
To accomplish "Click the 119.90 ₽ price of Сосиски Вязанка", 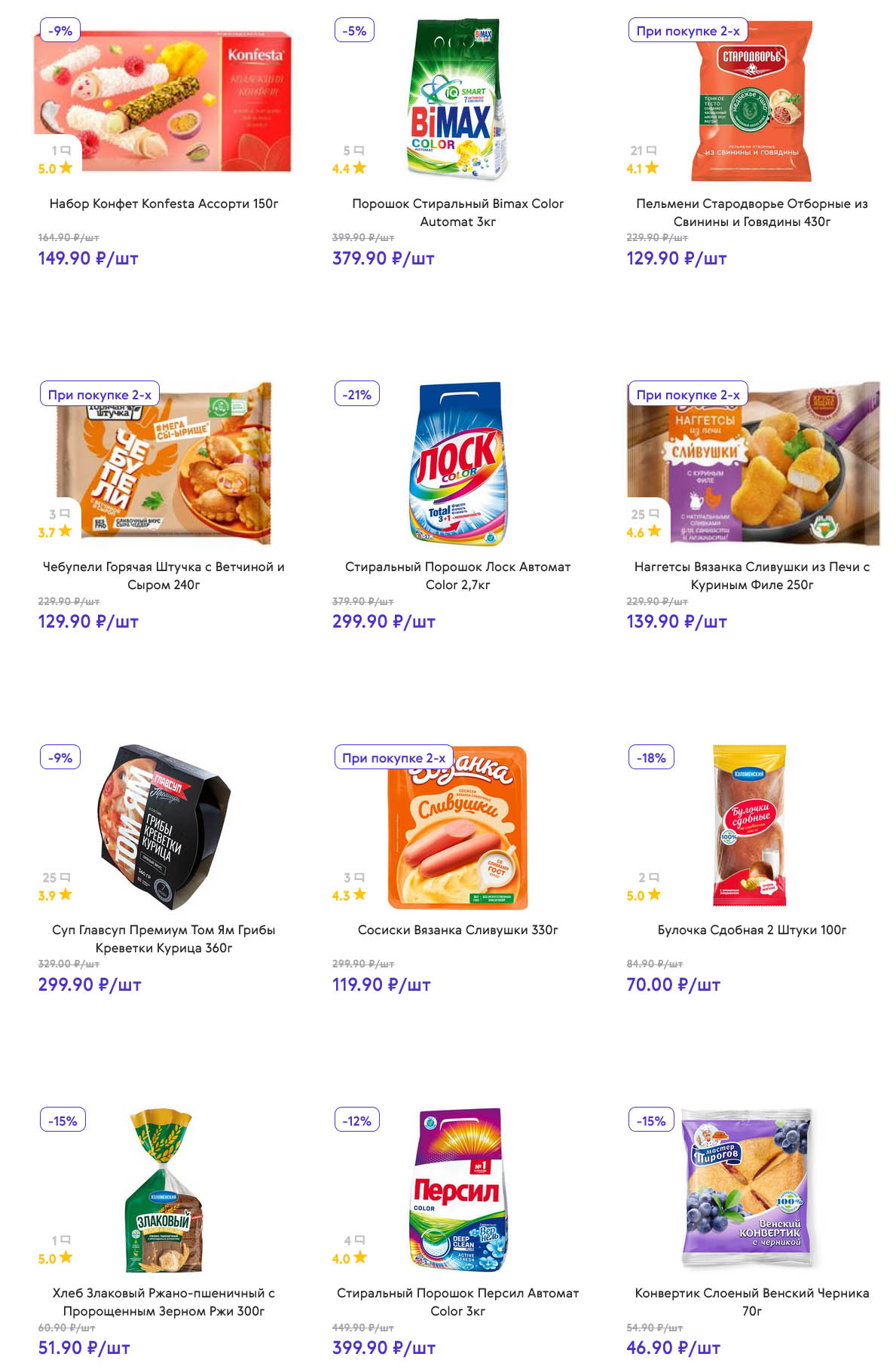I will pyautogui.click(x=381, y=985).
